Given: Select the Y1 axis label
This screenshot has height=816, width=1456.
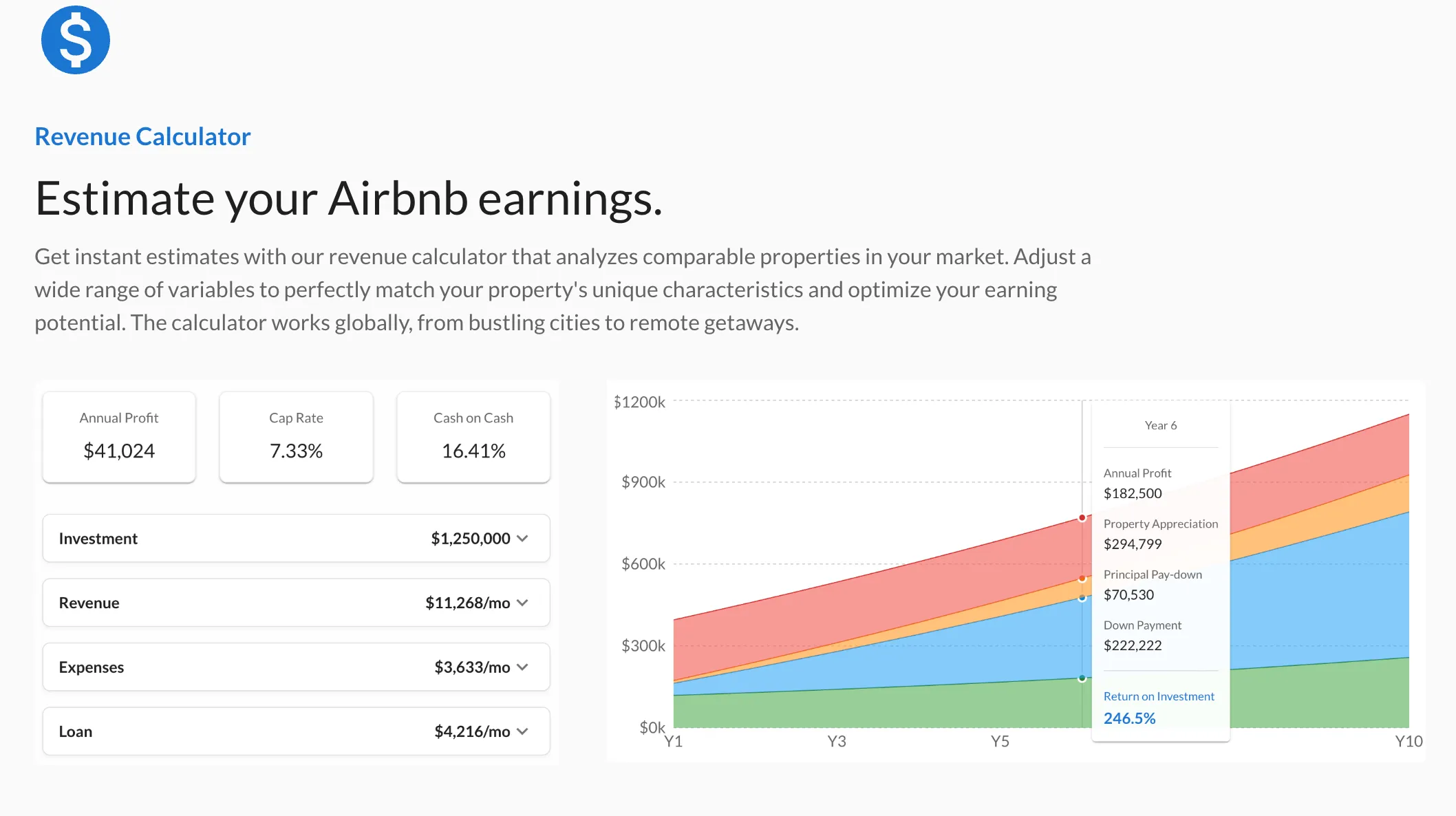Looking at the screenshot, I should (x=674, y=742).
